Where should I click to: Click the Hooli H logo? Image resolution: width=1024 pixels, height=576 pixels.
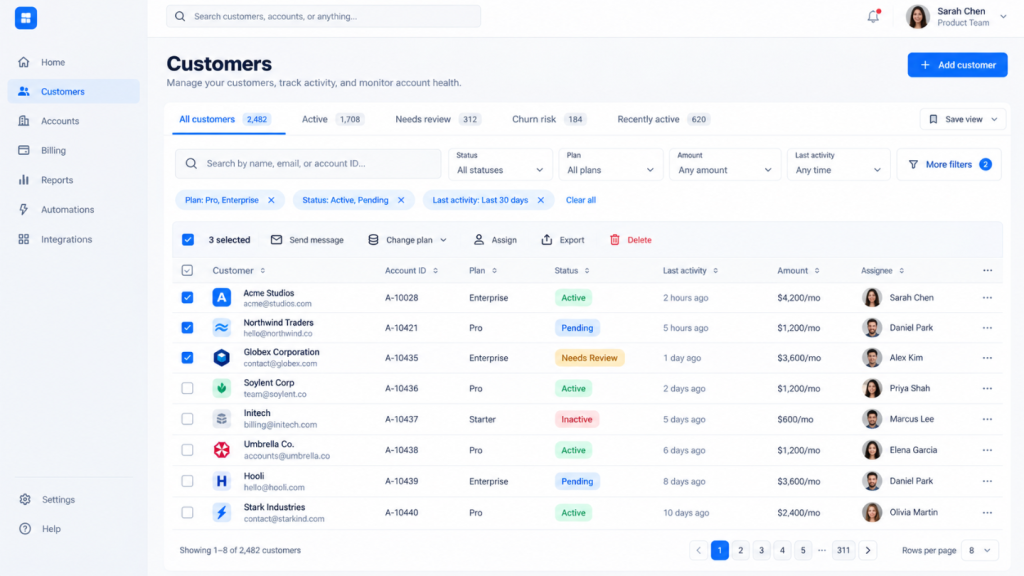click(x=221, y=481)
